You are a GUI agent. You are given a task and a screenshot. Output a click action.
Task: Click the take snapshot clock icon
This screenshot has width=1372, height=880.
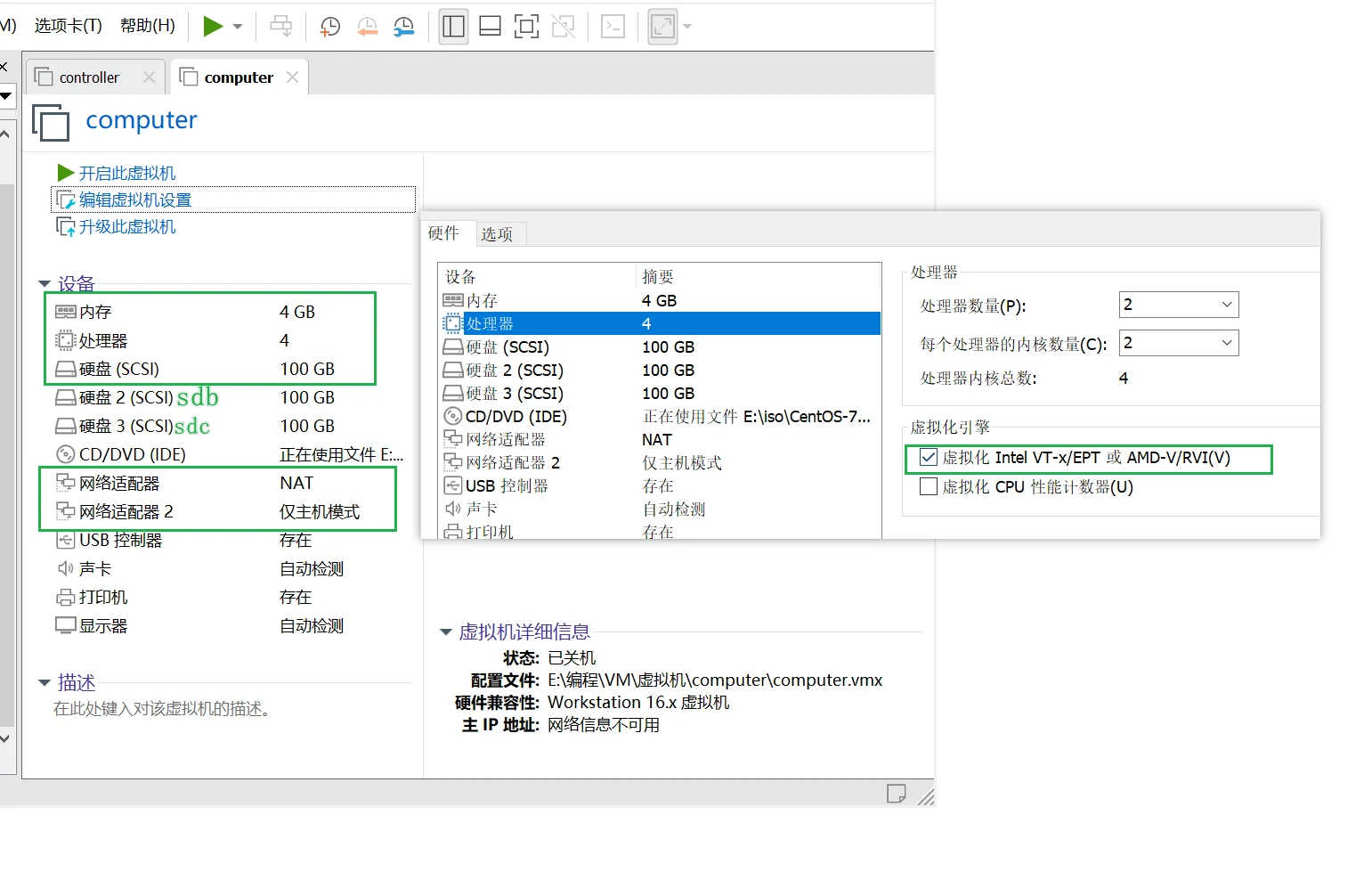tap(330, 27)
